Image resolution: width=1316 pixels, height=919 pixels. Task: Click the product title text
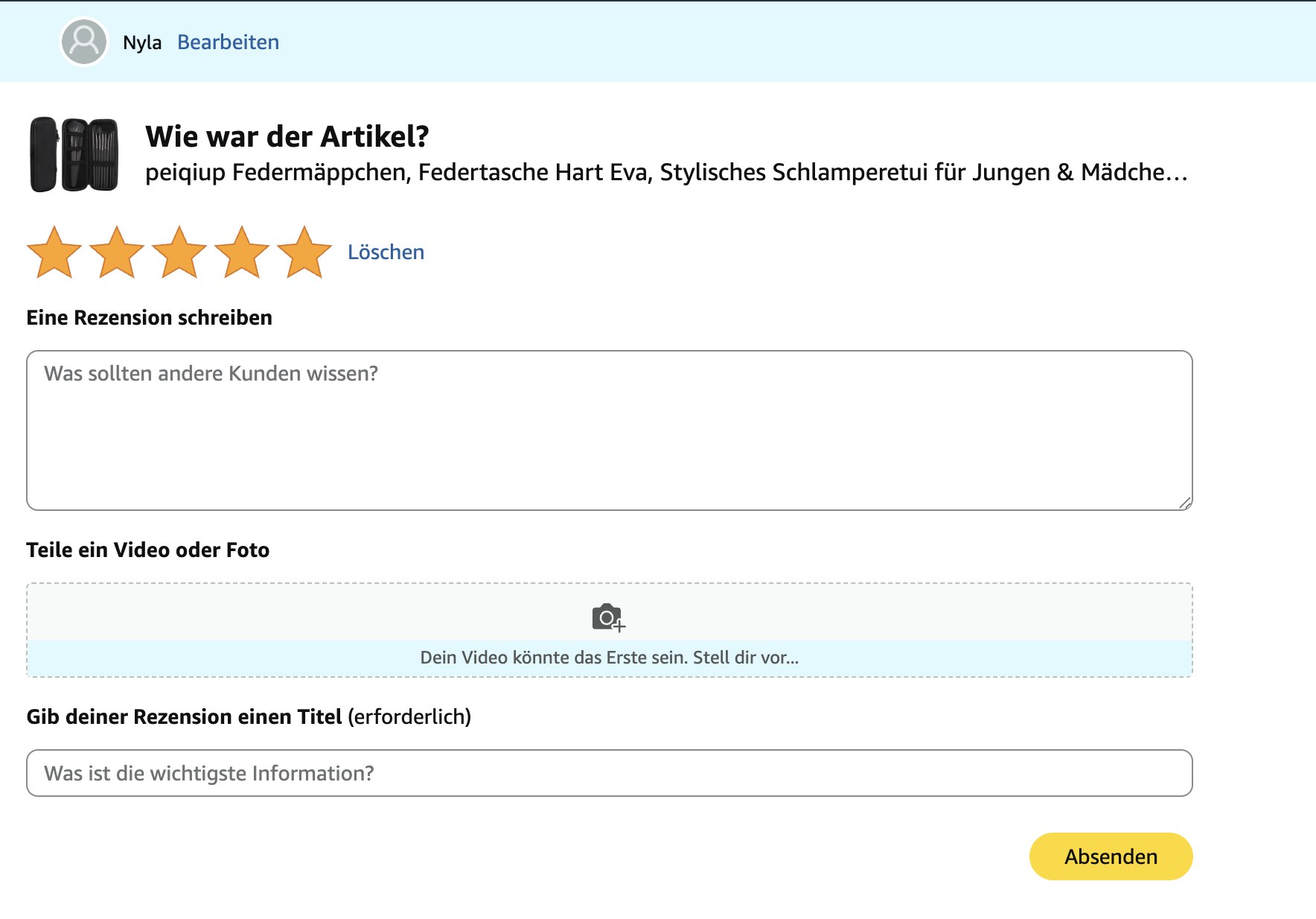[666, 172]
